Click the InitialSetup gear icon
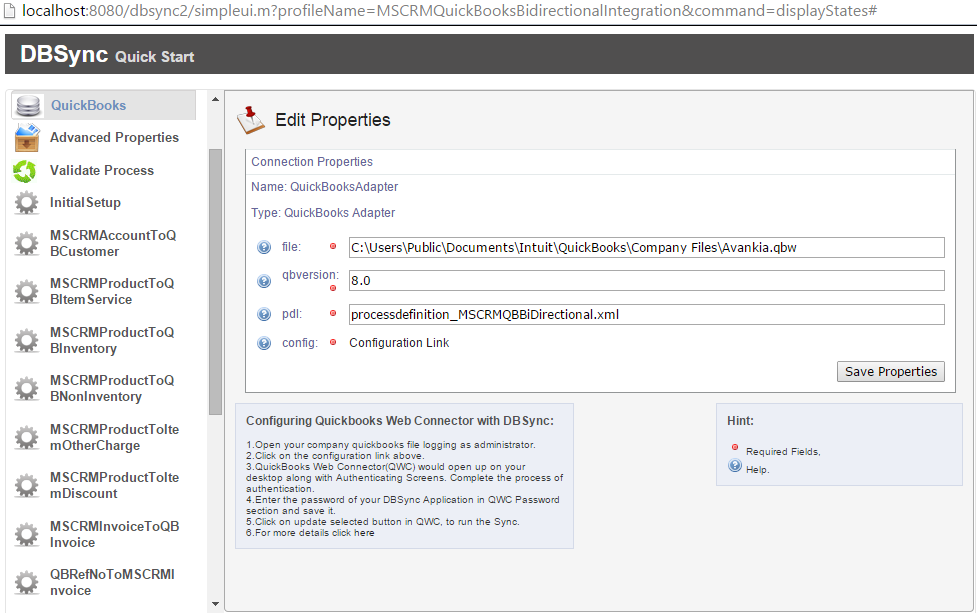The height and width of the screenshot is (613, 977). (27, 203)
